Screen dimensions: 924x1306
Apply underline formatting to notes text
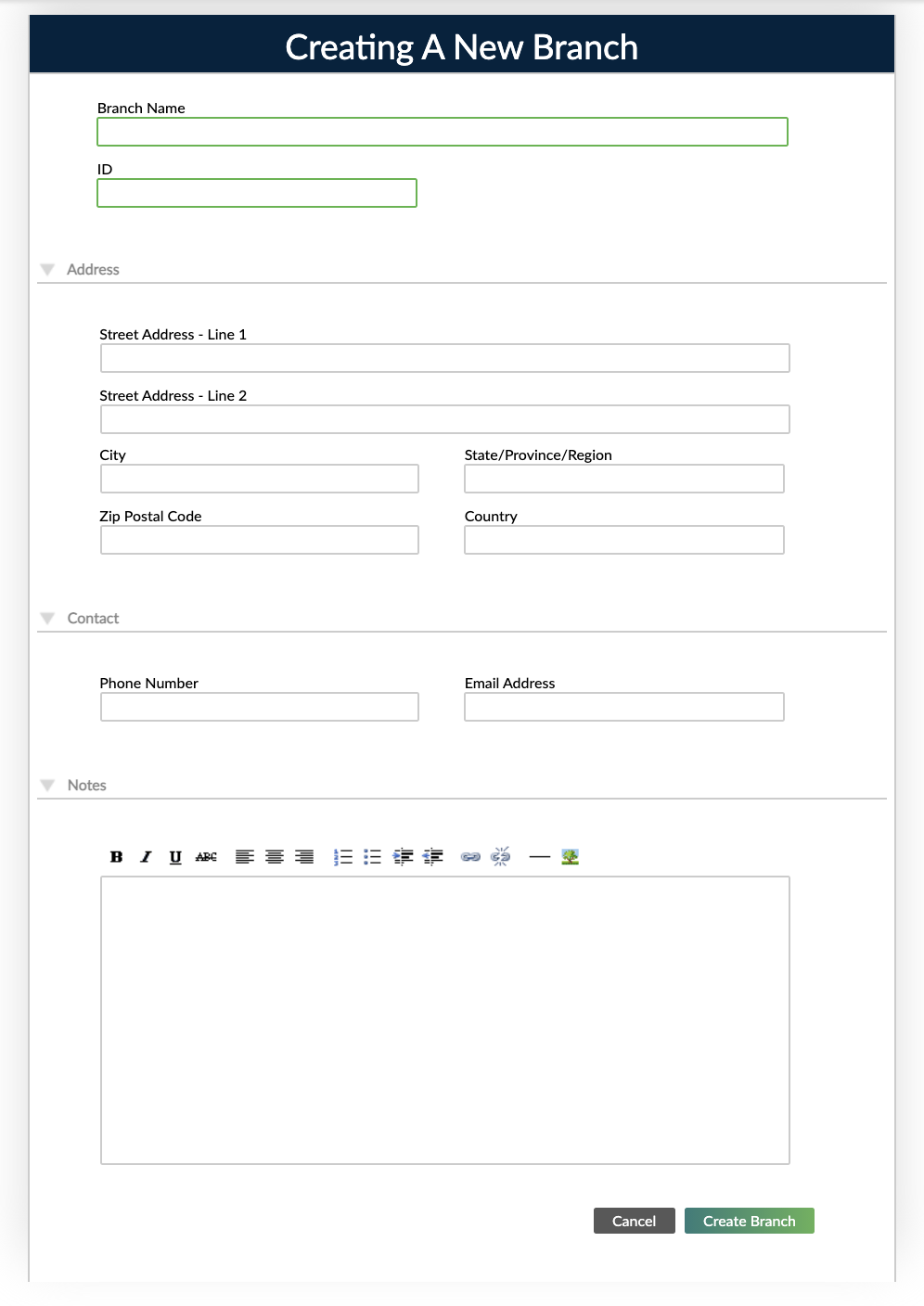point(176,856)
